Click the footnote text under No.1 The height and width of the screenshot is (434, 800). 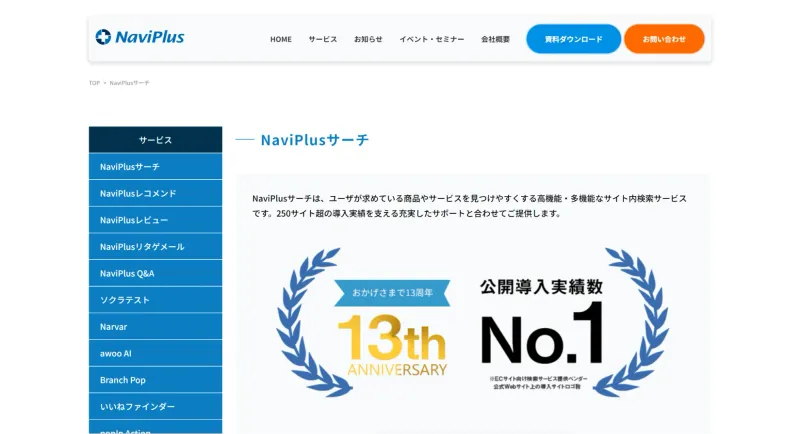click(537, 383)
